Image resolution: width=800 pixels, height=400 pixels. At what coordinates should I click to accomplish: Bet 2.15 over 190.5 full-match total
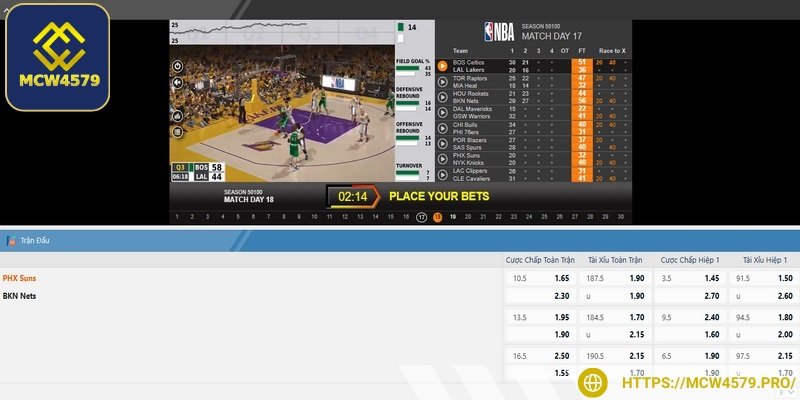coord(615,356)
